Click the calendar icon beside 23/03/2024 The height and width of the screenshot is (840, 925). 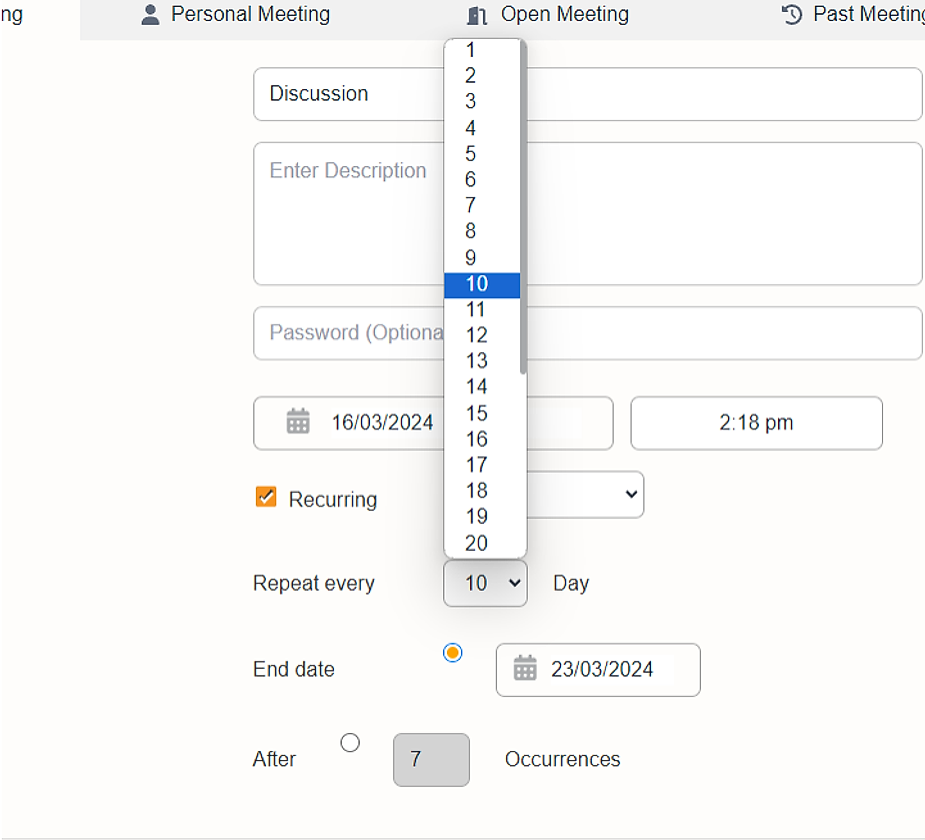click(525, 668)
